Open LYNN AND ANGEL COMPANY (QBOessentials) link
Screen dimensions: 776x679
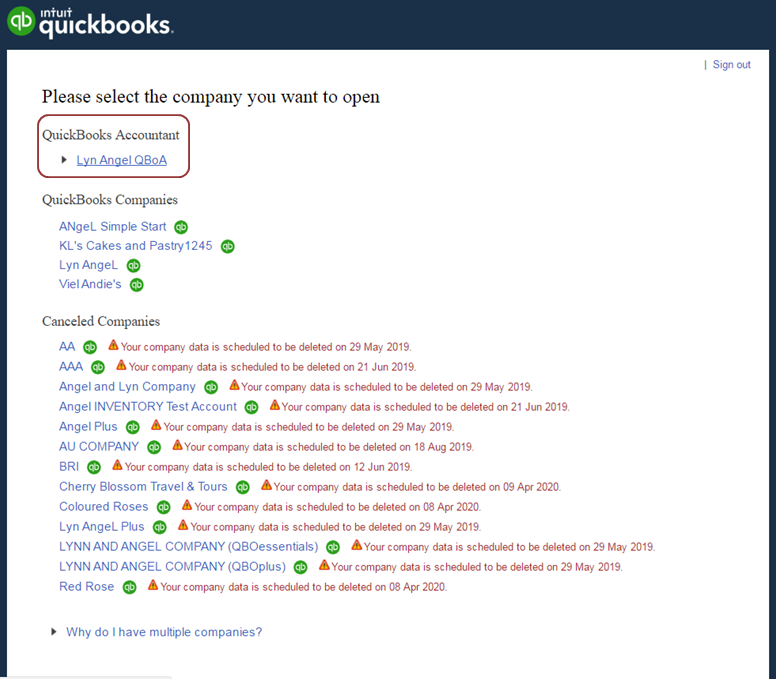click(x=189, y=546)
